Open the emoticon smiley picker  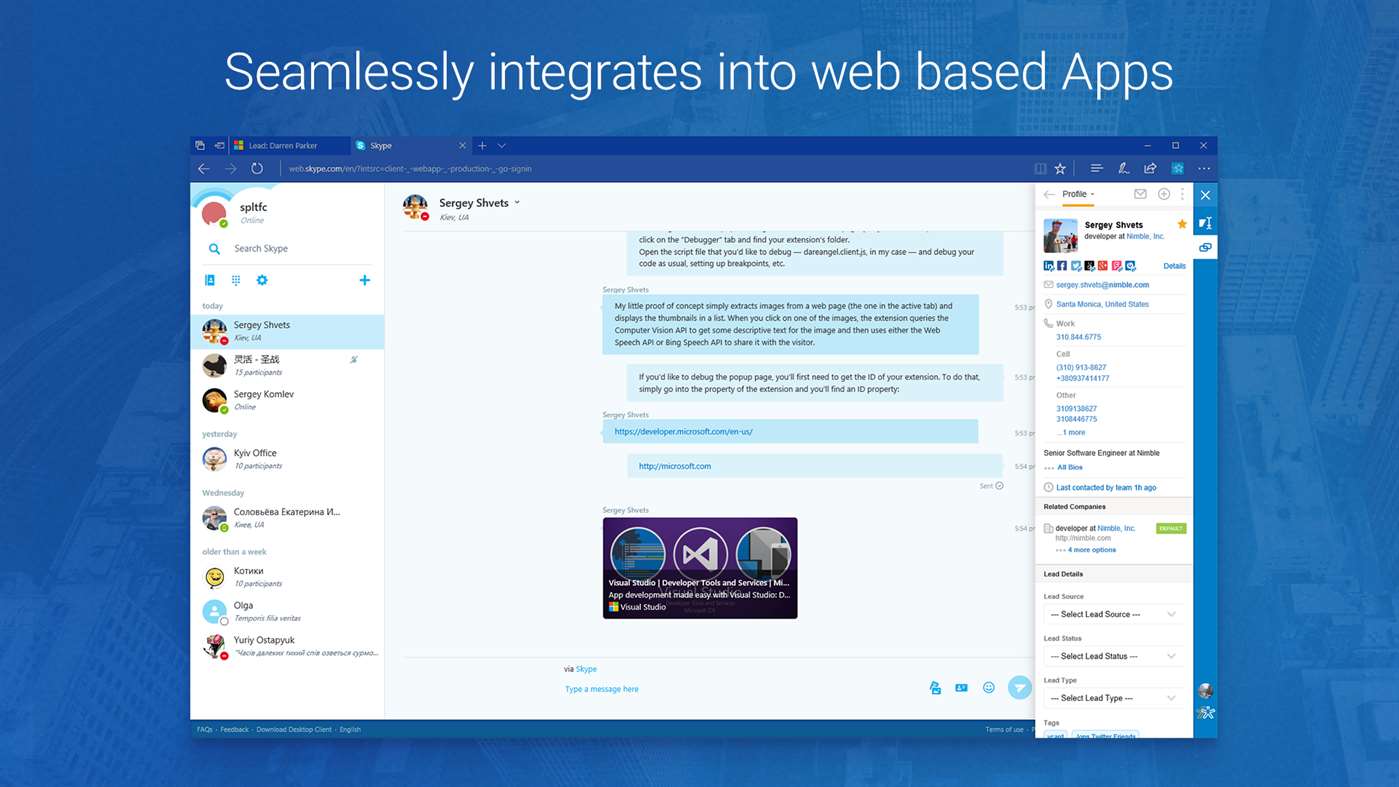point(989,687)
